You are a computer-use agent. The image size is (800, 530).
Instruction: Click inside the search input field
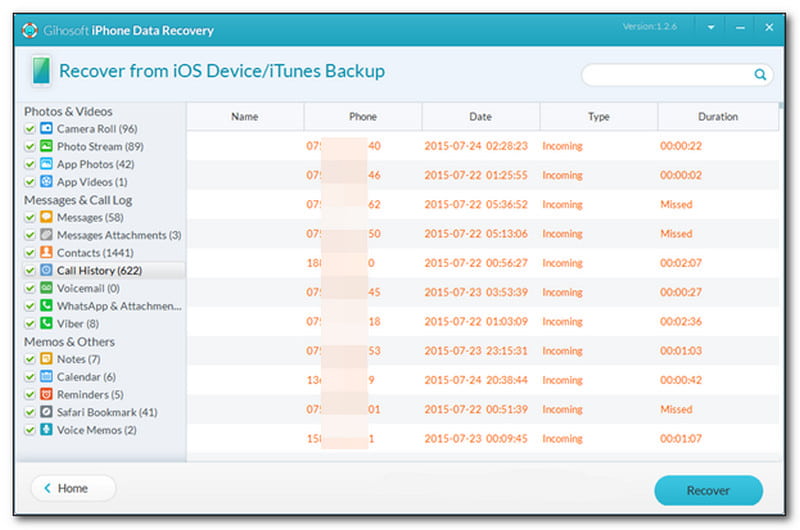(665, 74)
